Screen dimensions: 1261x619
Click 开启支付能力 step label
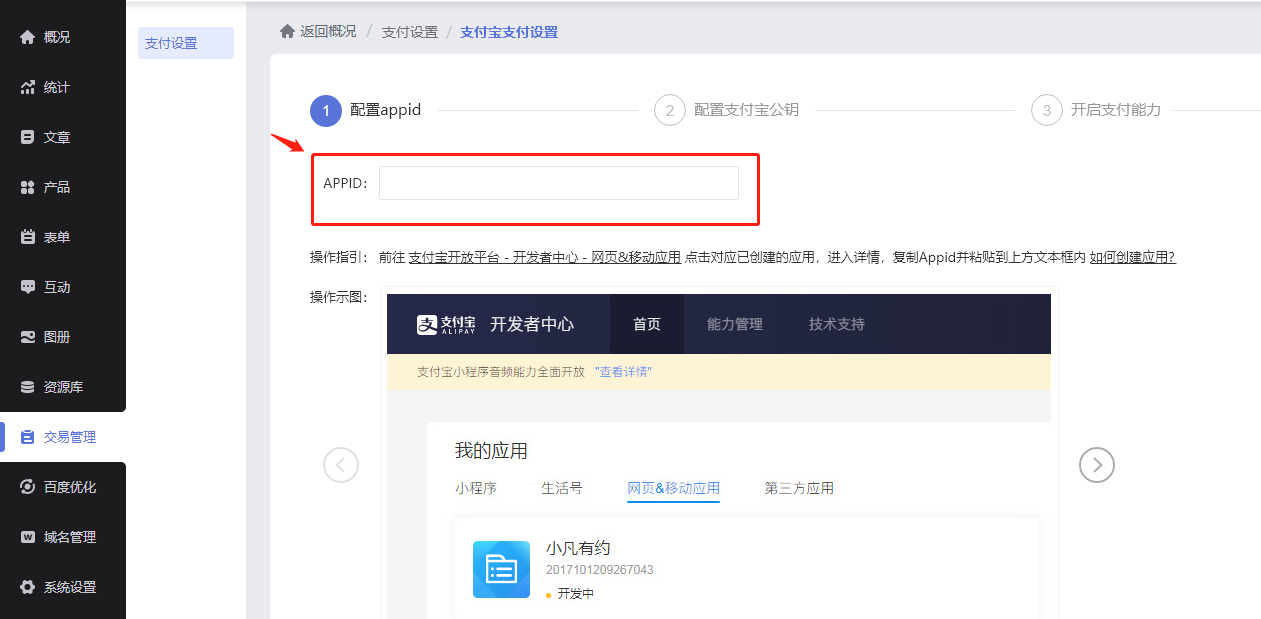pyautogui.click(x=1116, y=110)
